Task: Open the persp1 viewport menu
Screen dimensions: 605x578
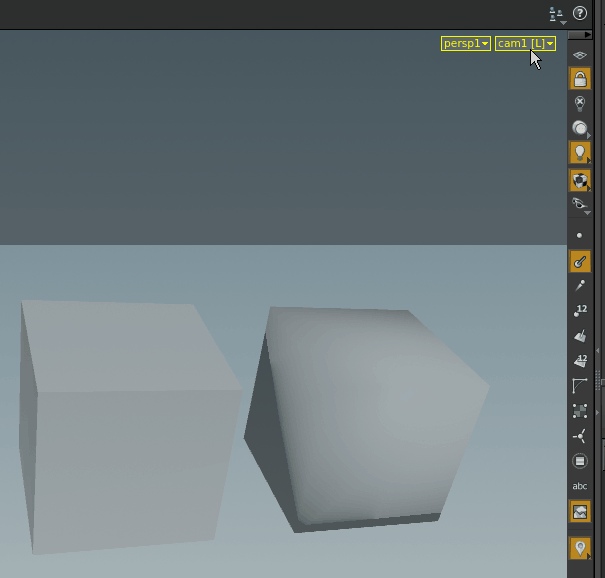Action: point(466,44)
